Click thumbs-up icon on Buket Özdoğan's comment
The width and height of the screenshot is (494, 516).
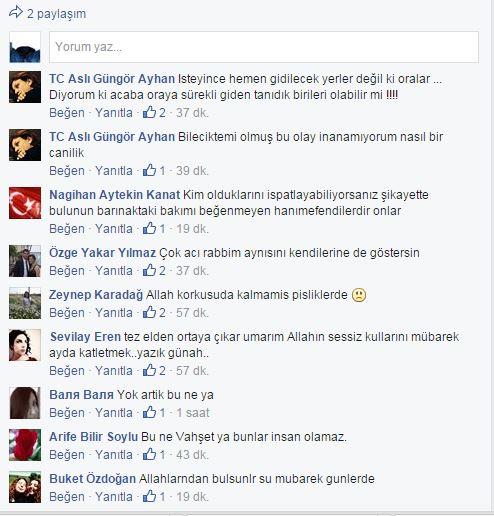(149, 496)
